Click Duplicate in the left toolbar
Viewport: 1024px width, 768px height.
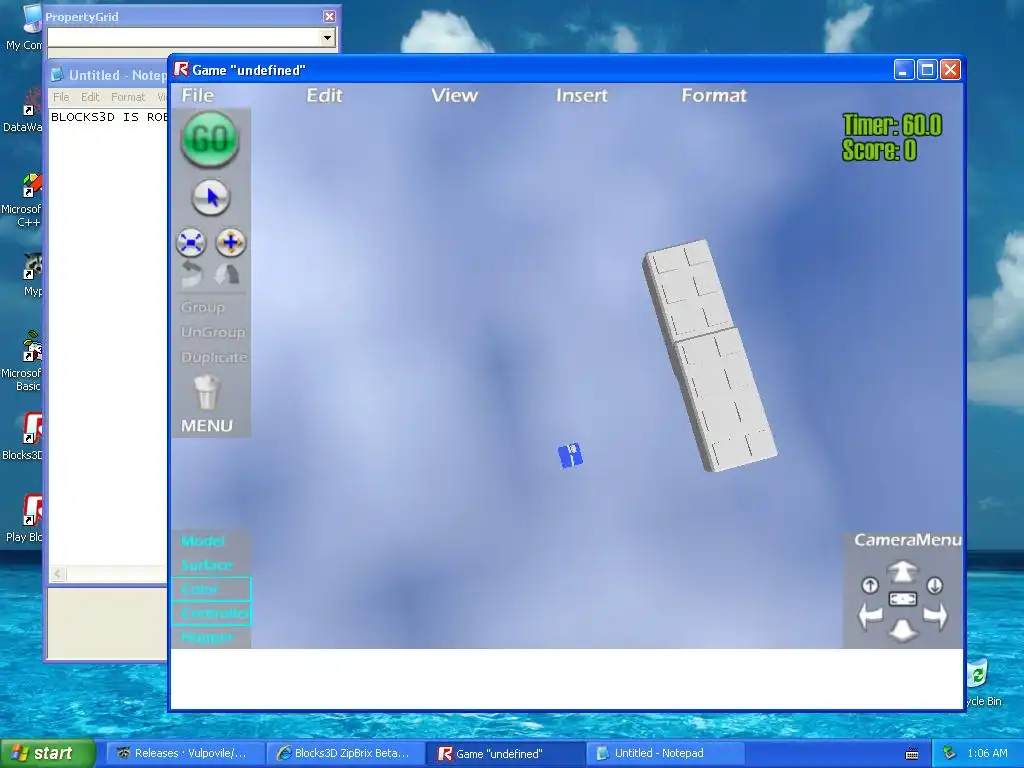[214, 357]
